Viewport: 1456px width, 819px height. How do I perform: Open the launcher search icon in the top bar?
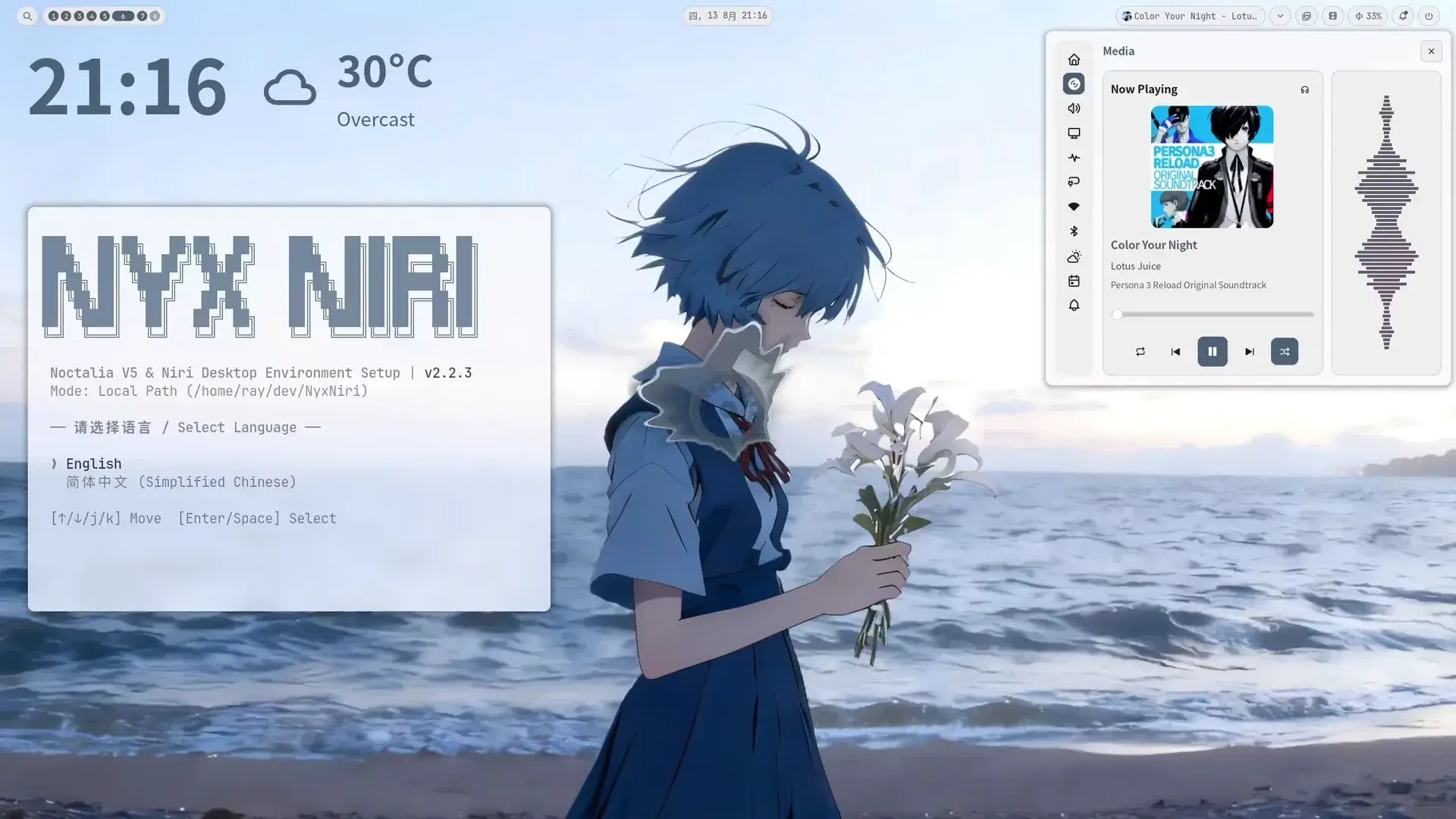click(x=27, y=16)
